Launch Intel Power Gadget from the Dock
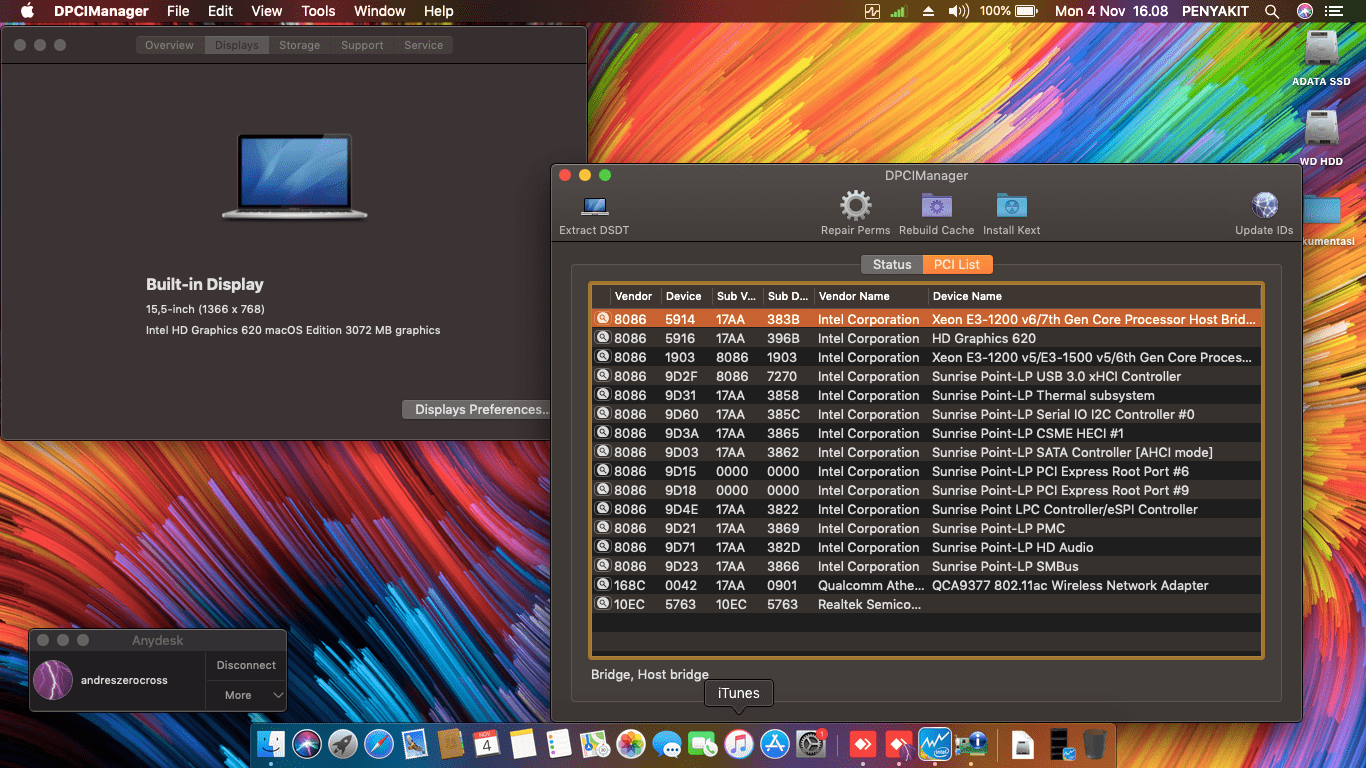1366x768 pixels. 934,744
